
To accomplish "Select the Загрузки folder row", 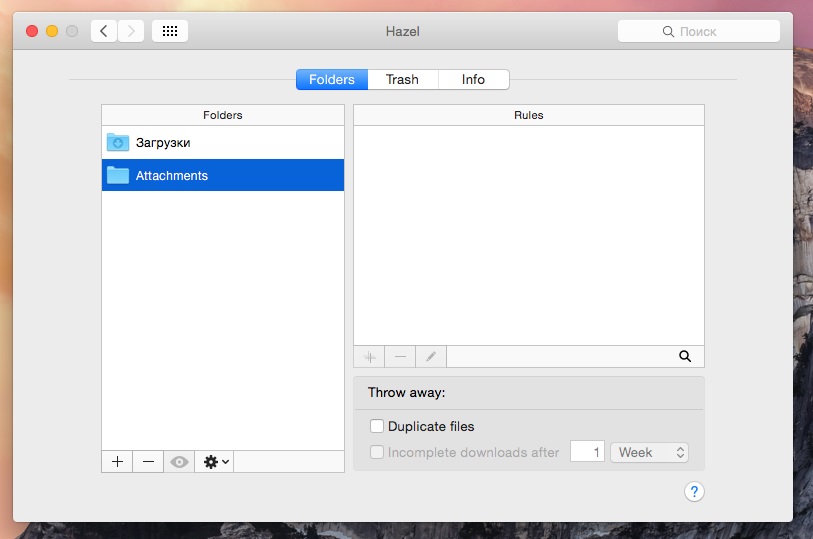I will [x=223, y=143].
